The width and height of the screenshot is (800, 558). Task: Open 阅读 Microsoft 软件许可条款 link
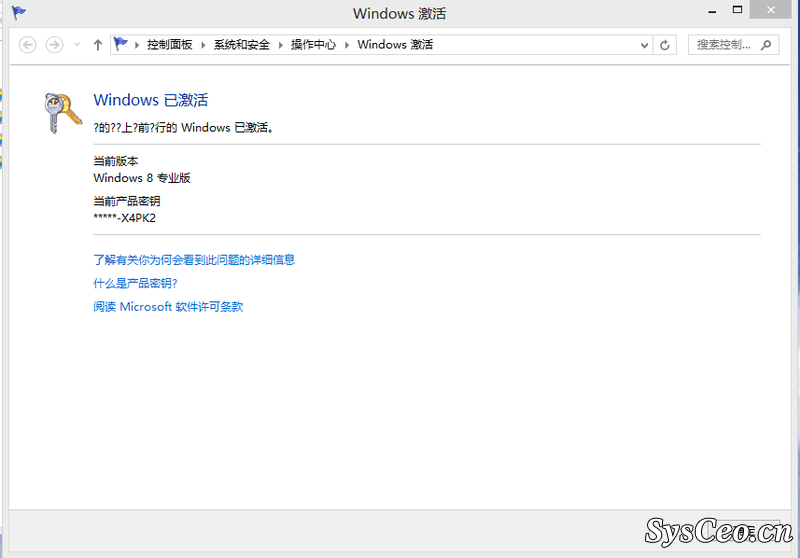pyautogui.click(x=168, y=307)
